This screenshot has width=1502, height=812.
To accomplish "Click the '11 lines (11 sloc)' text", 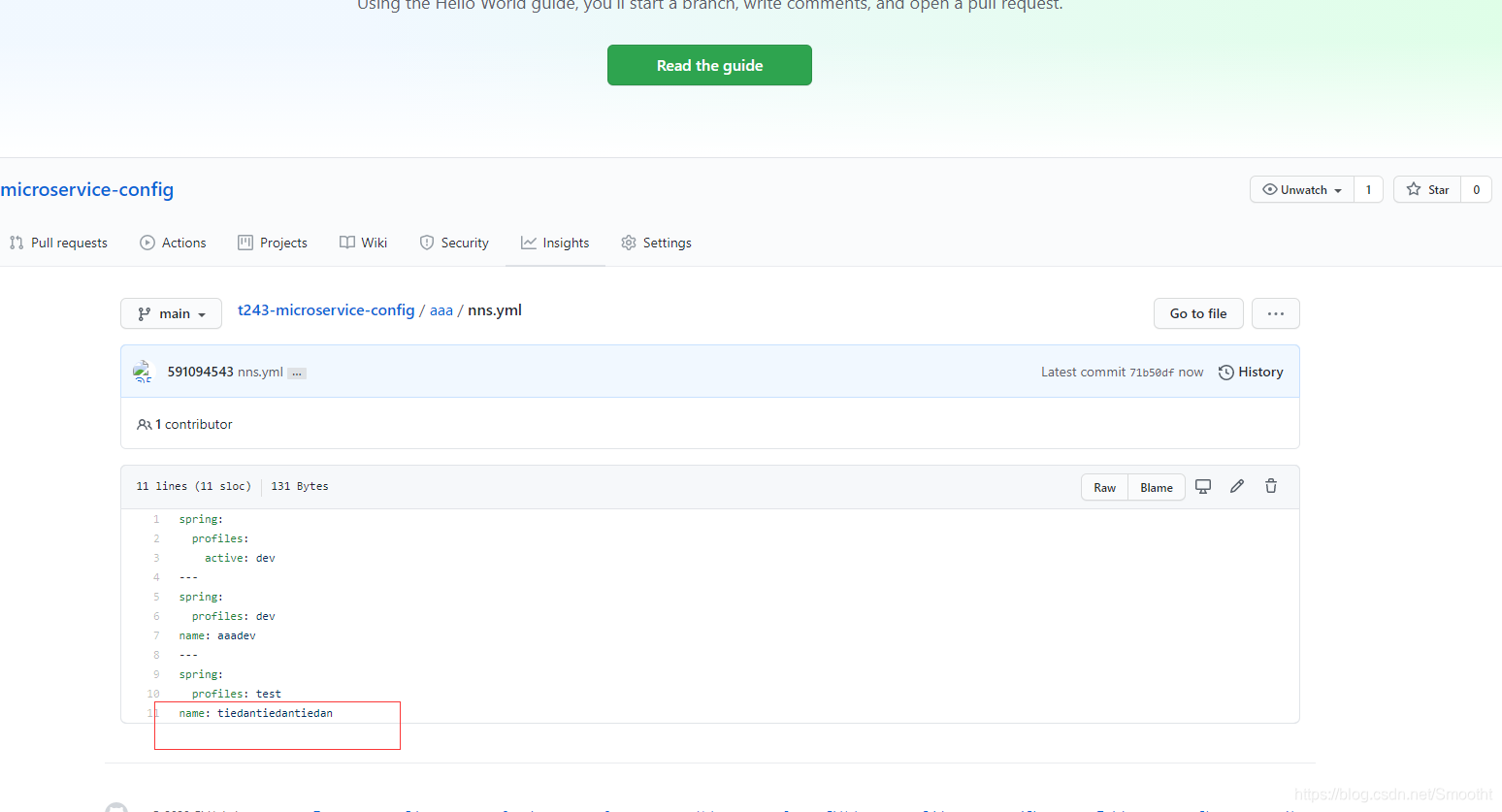I will (193, 486).
